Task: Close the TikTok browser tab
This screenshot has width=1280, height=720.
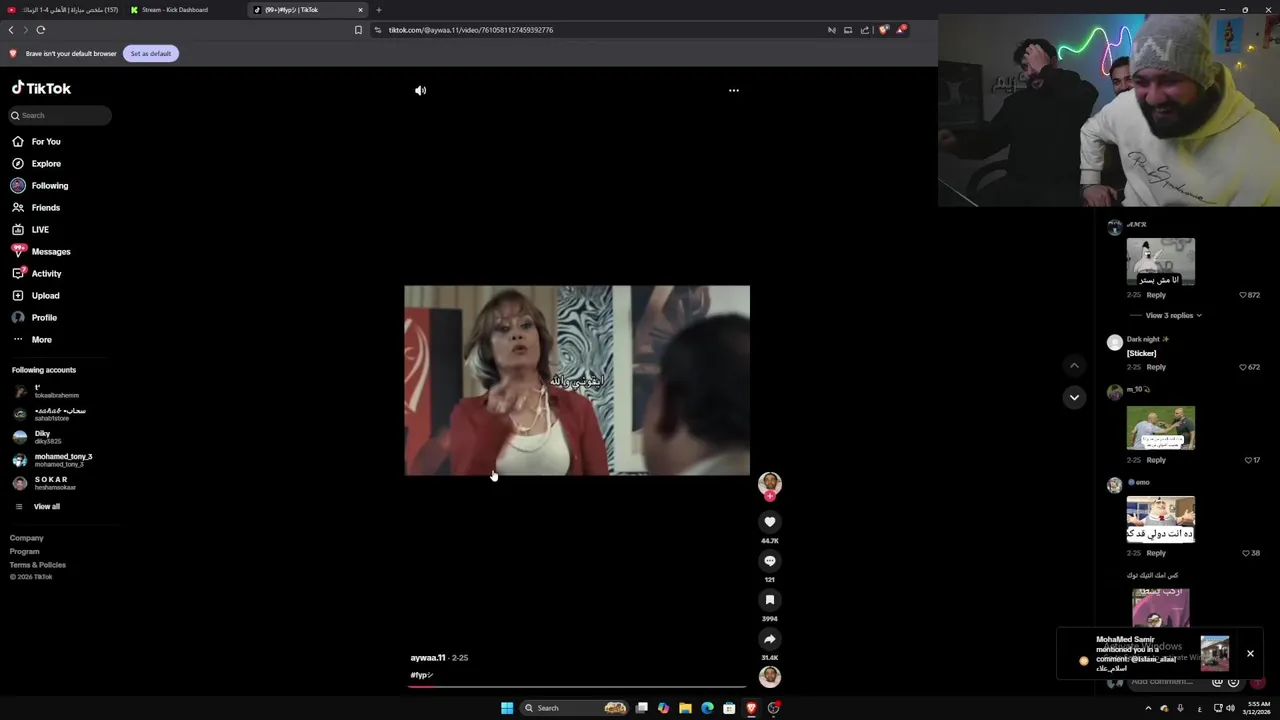Action: [x=360, y=10]
